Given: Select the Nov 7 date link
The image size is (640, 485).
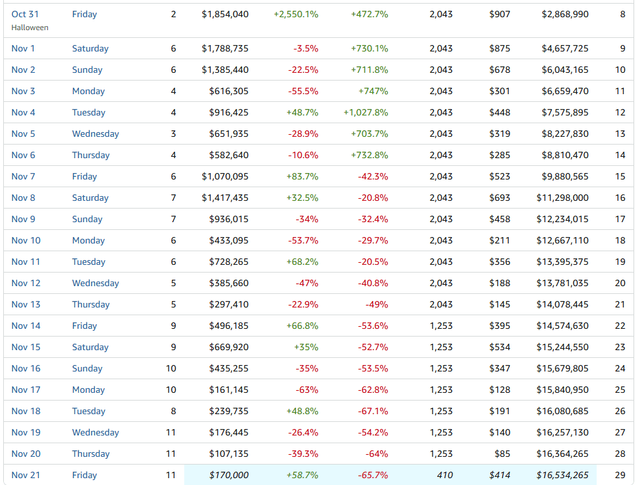Looking at the screenshot, I should (x=23, y=176).
